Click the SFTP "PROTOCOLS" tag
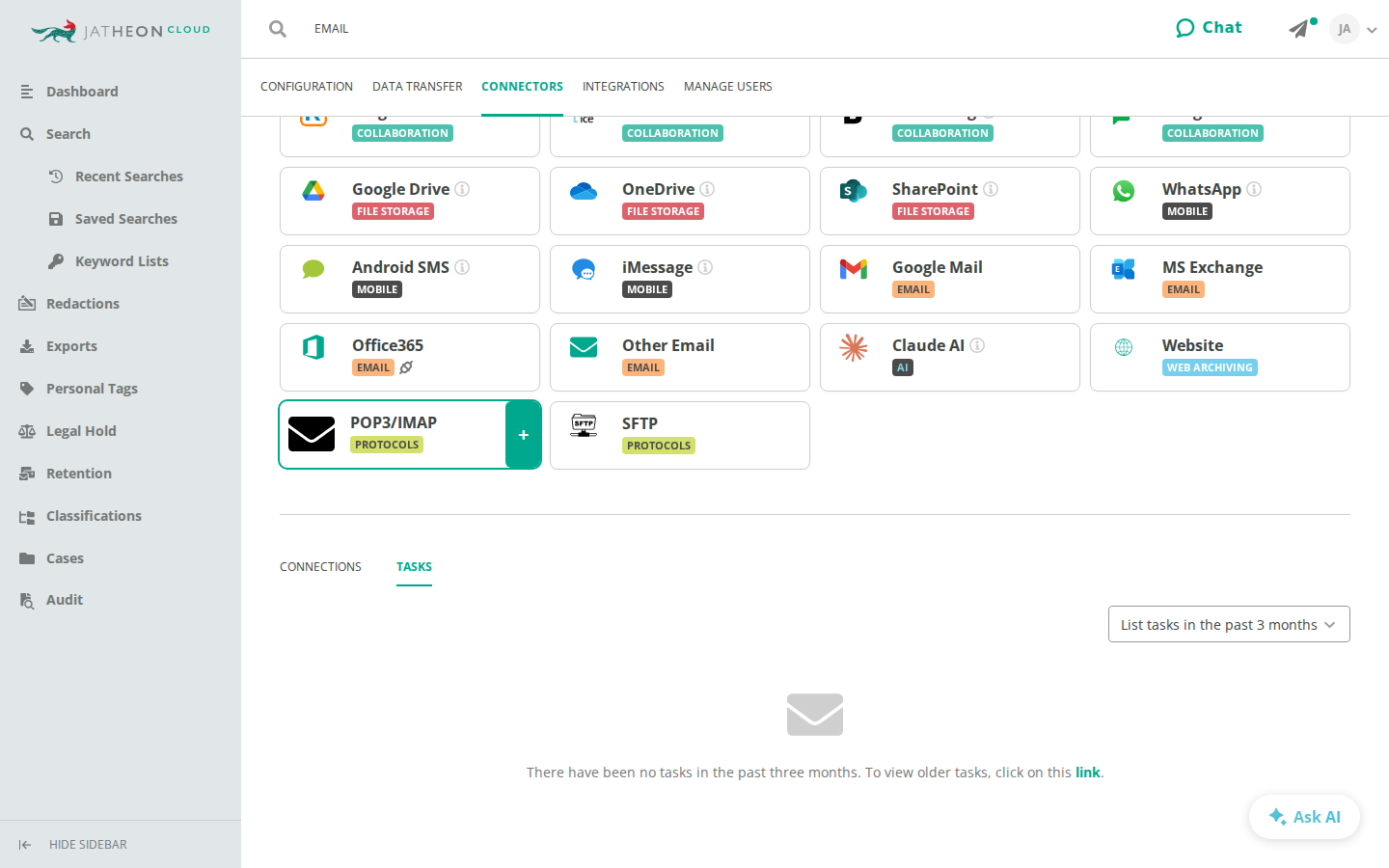The width and height of the screenshot is (1389, 868). [659, 446]
